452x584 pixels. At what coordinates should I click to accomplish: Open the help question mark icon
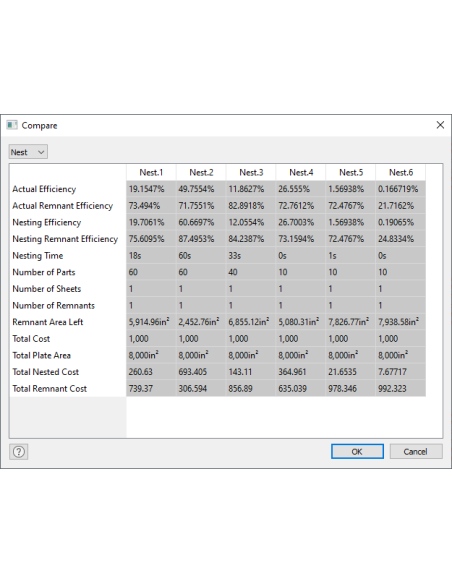pos(19,452)
